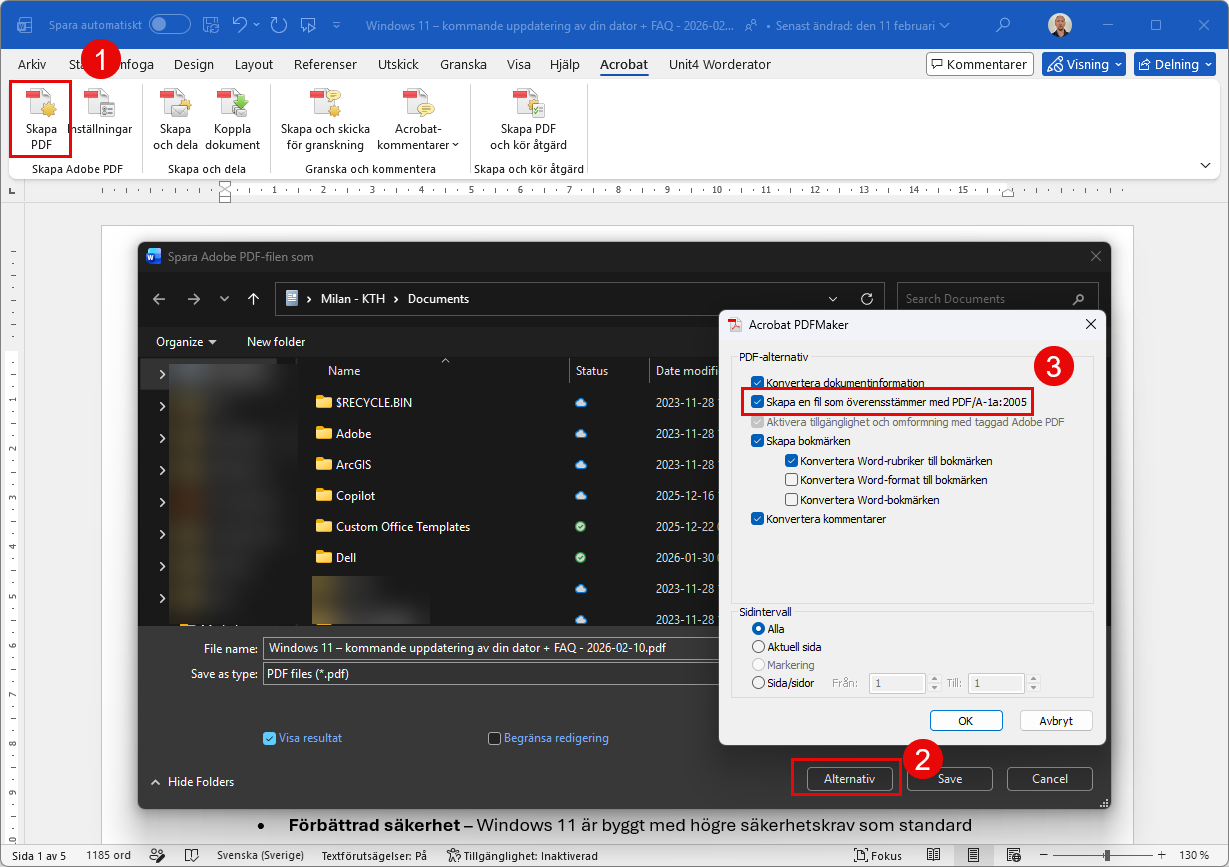This screenshot has width=1229, height=867.
Task: Click Save in the save dialog
Action: [x=950, y=778]
